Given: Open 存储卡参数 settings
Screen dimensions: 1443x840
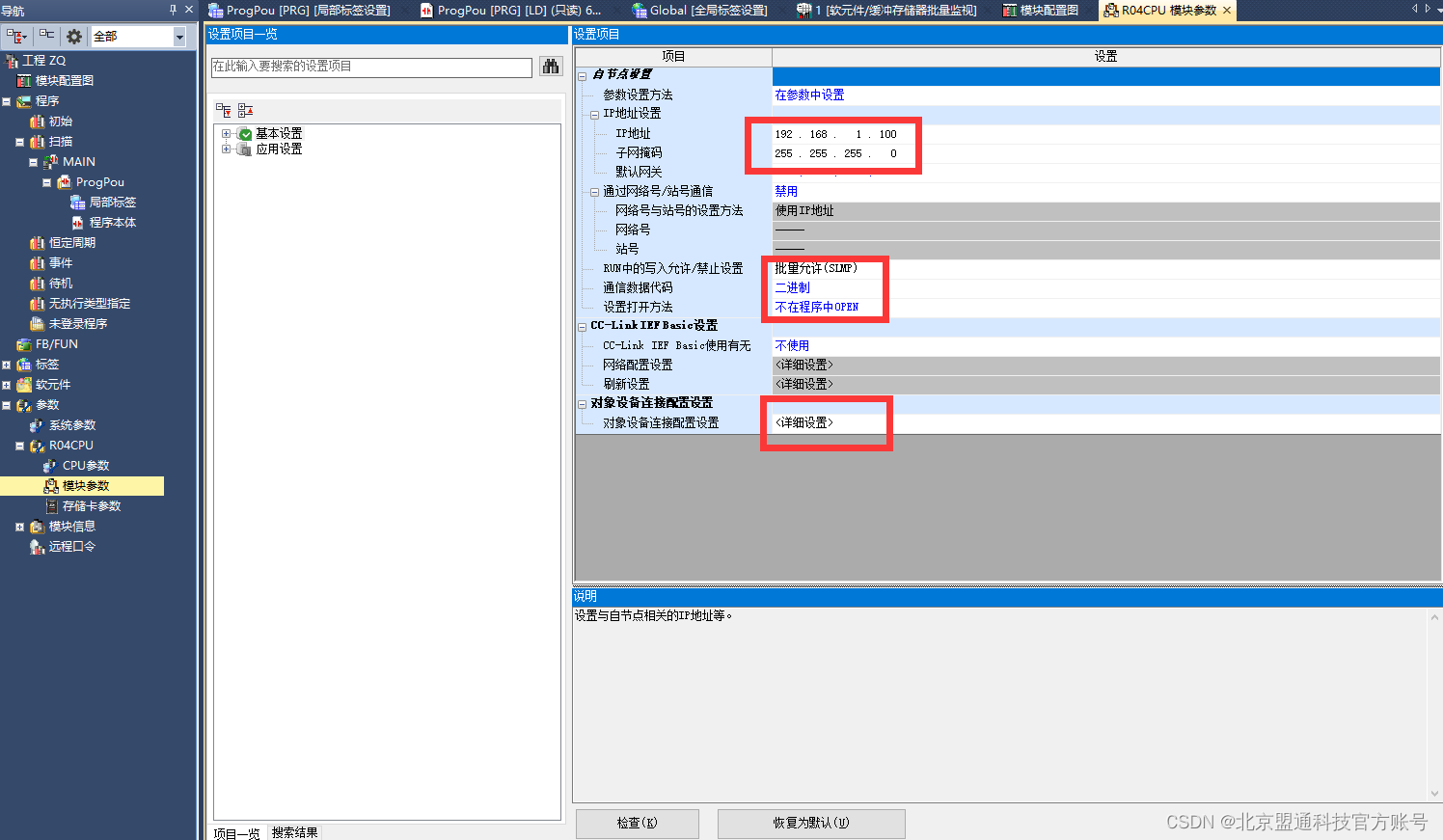Looking at the screenshot, I should click(92, 505).
